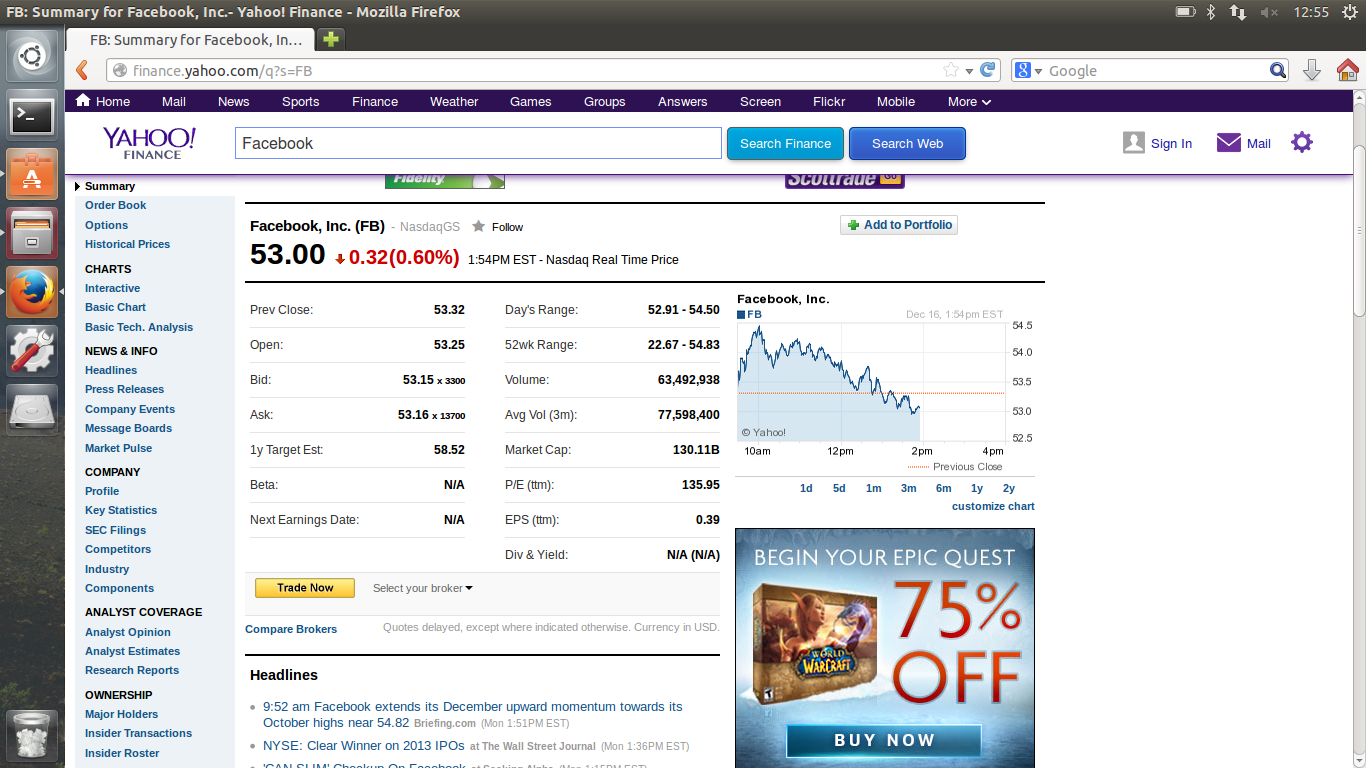Image resolution: width=1366 pixels, height=768 pixels.
Task: Open the Compare Brokers link
Action: pyautogui.click(x=291, y=629)
